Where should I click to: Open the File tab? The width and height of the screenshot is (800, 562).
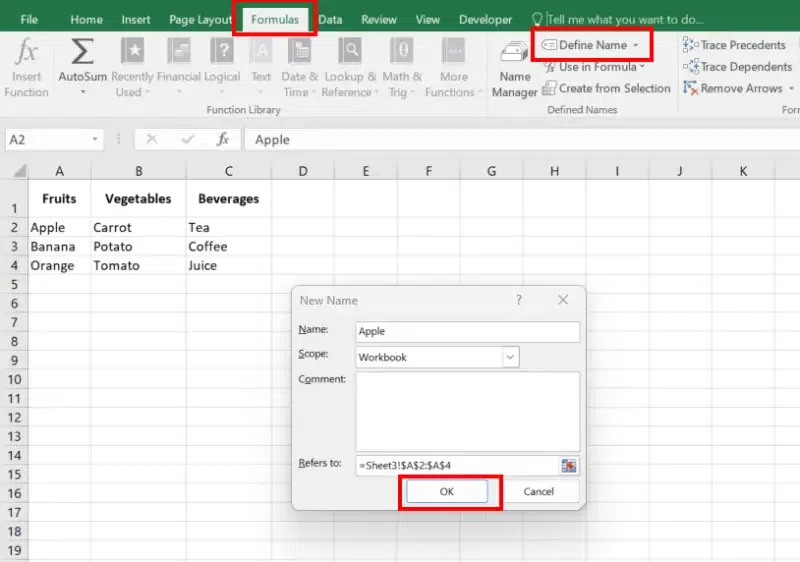pos(29,19)
